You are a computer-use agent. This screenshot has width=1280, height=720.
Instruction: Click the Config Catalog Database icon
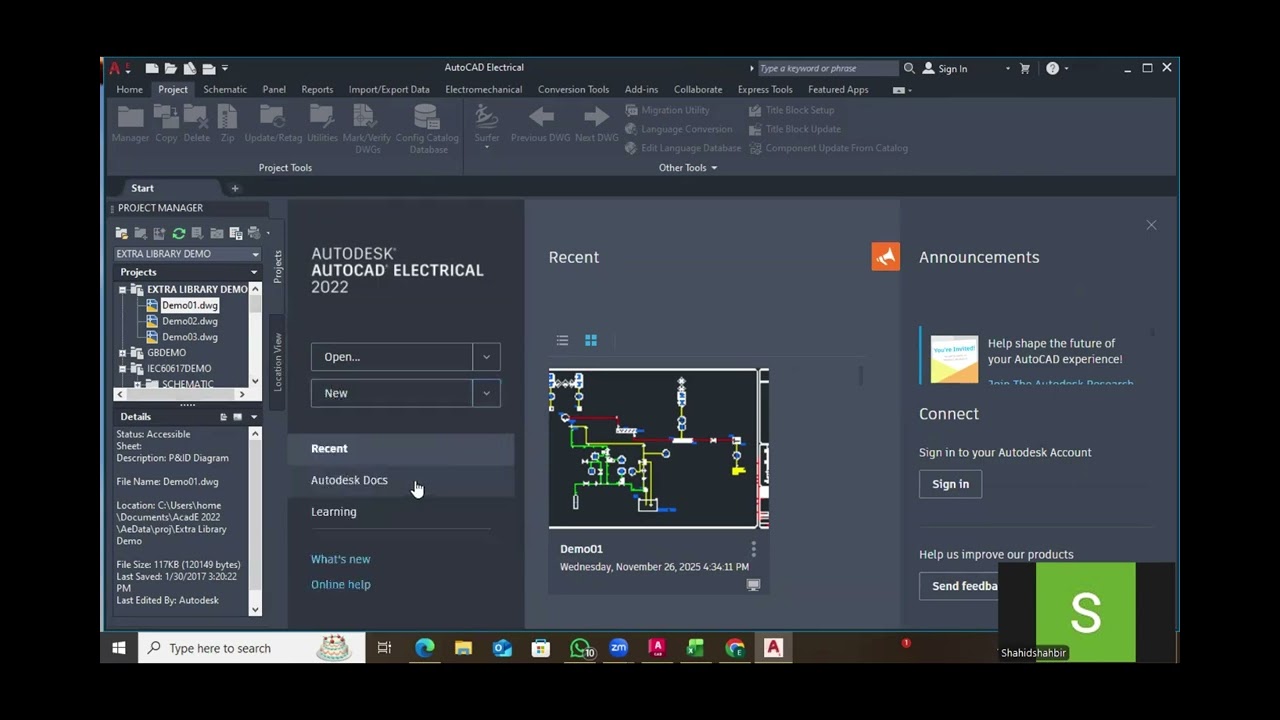tap(427, 128)
